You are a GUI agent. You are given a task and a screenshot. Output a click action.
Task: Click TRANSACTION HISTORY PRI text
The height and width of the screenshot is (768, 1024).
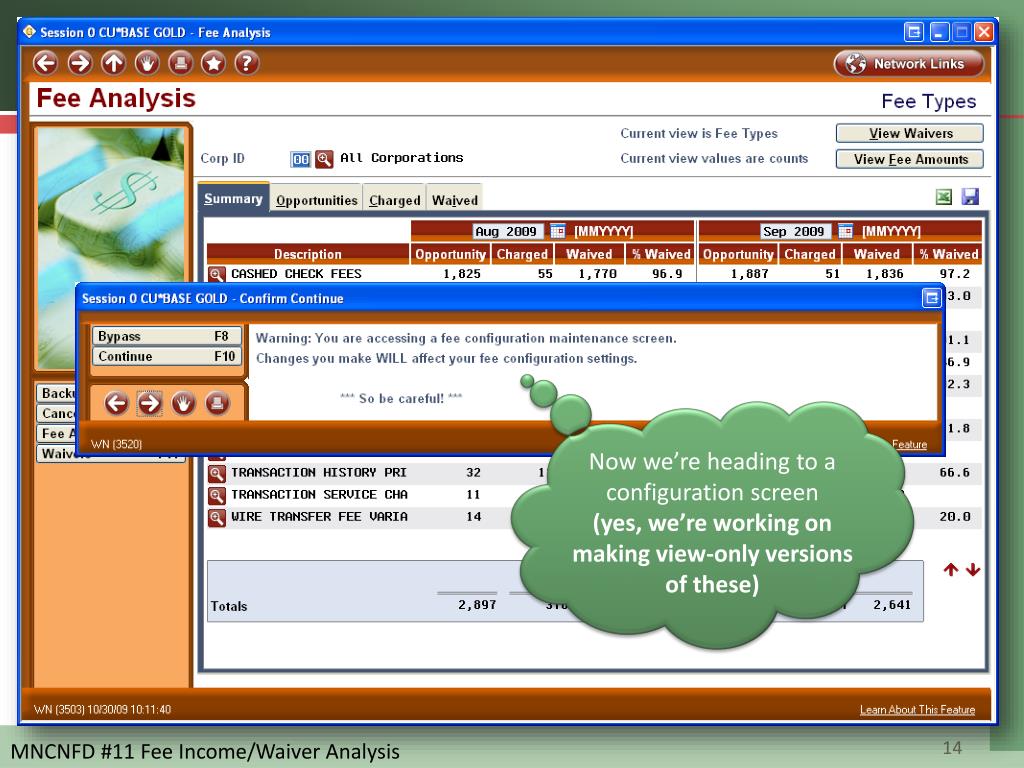[x=319, y=473]
